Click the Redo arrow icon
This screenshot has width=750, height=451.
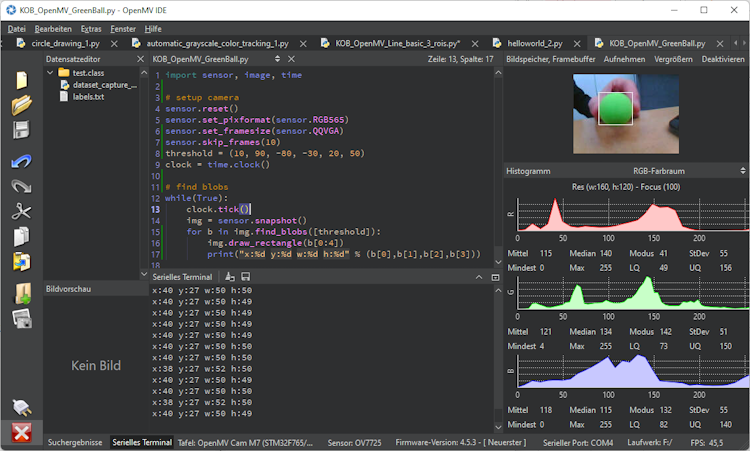(21, 186)
